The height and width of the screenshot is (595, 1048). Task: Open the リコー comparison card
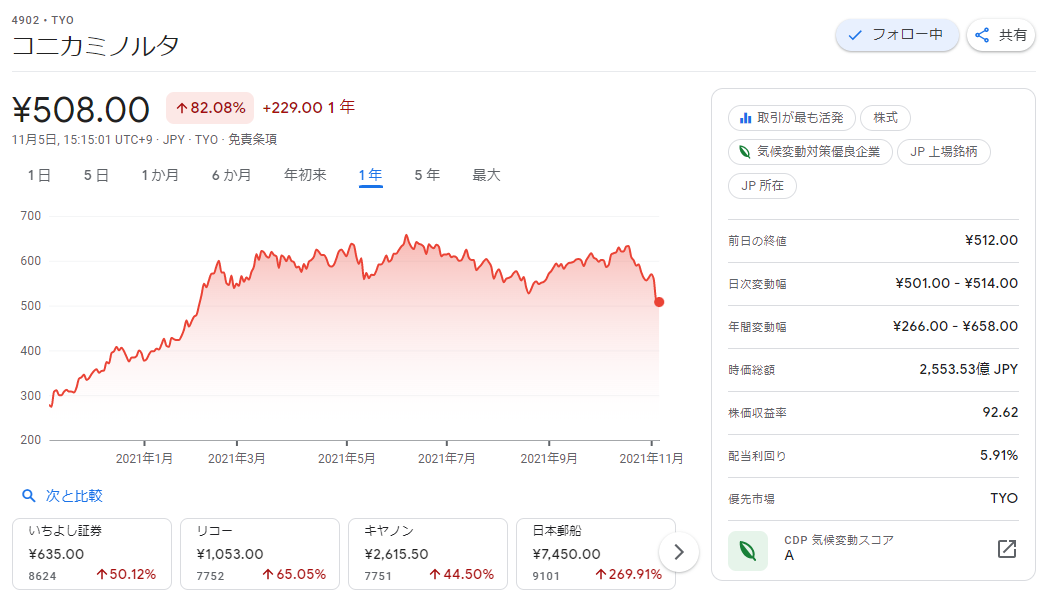(x=260, y=554)
